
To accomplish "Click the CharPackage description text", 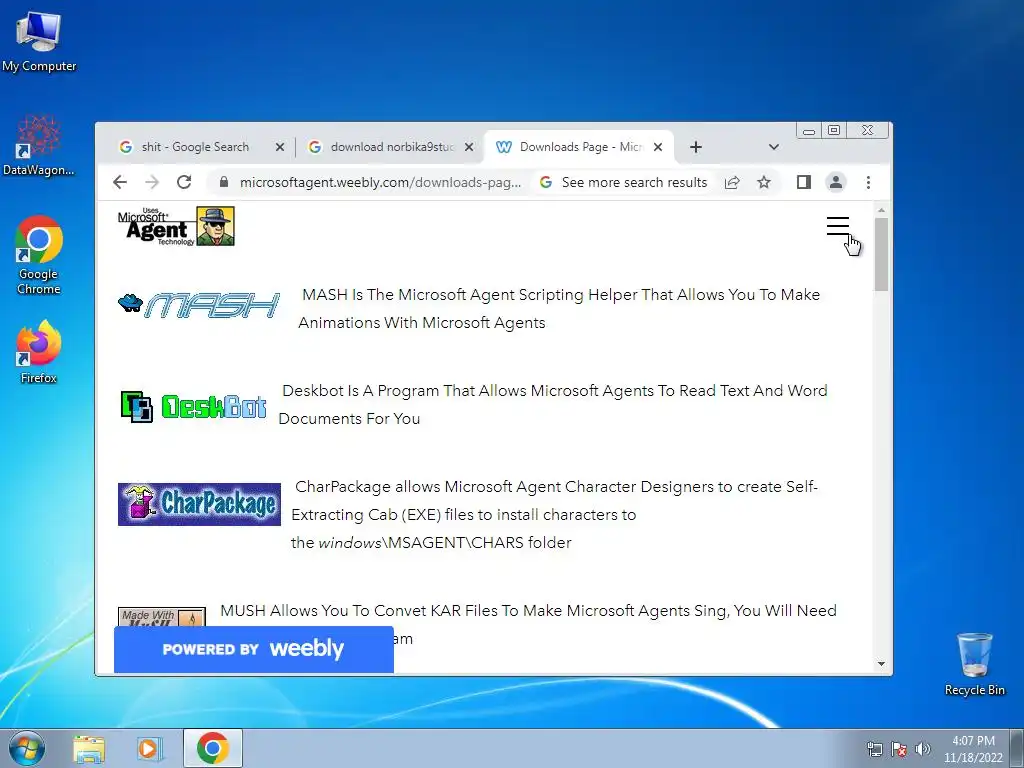I will 554,515.
